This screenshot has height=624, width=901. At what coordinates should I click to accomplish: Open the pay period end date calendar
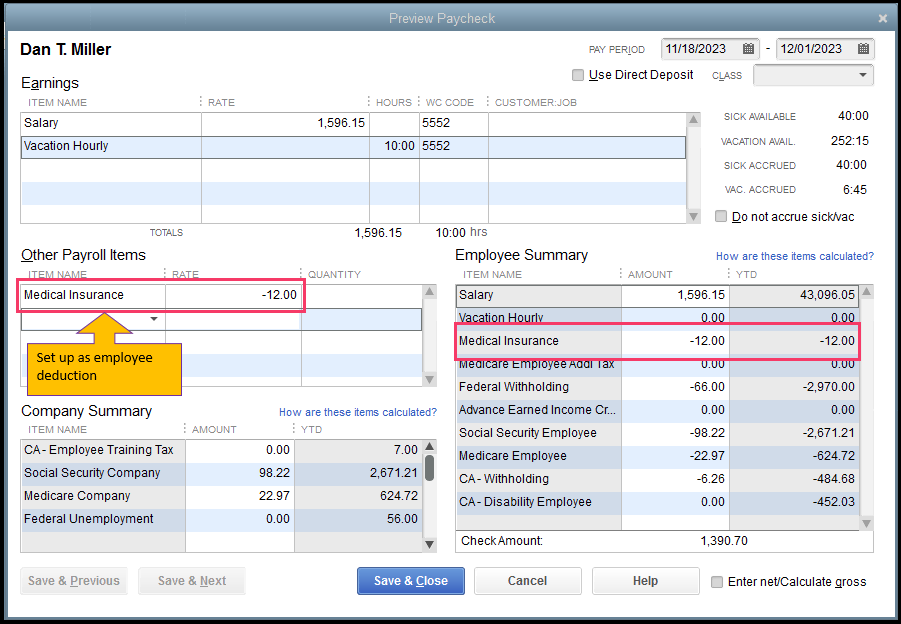[863, 49]
